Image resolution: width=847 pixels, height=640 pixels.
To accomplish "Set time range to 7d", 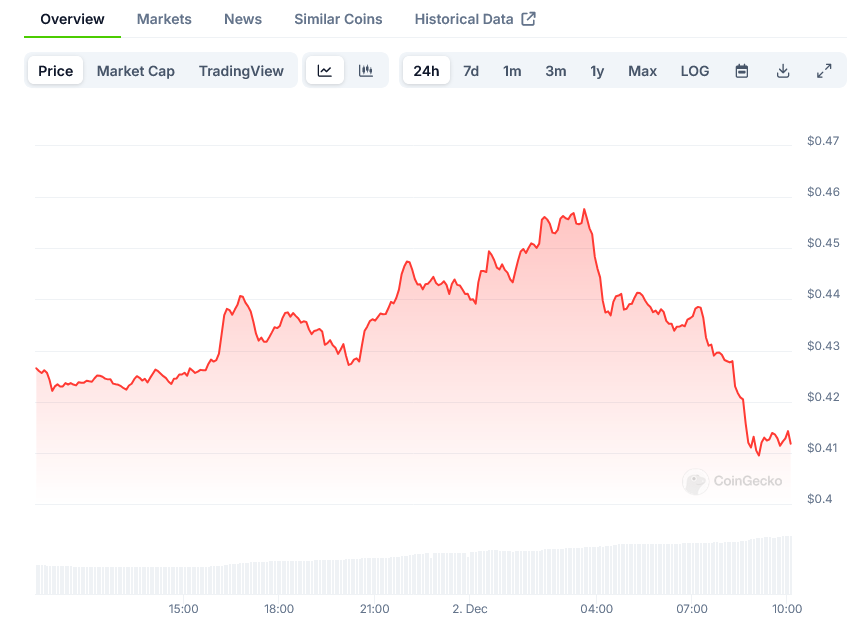I will (x=471, y=71).
